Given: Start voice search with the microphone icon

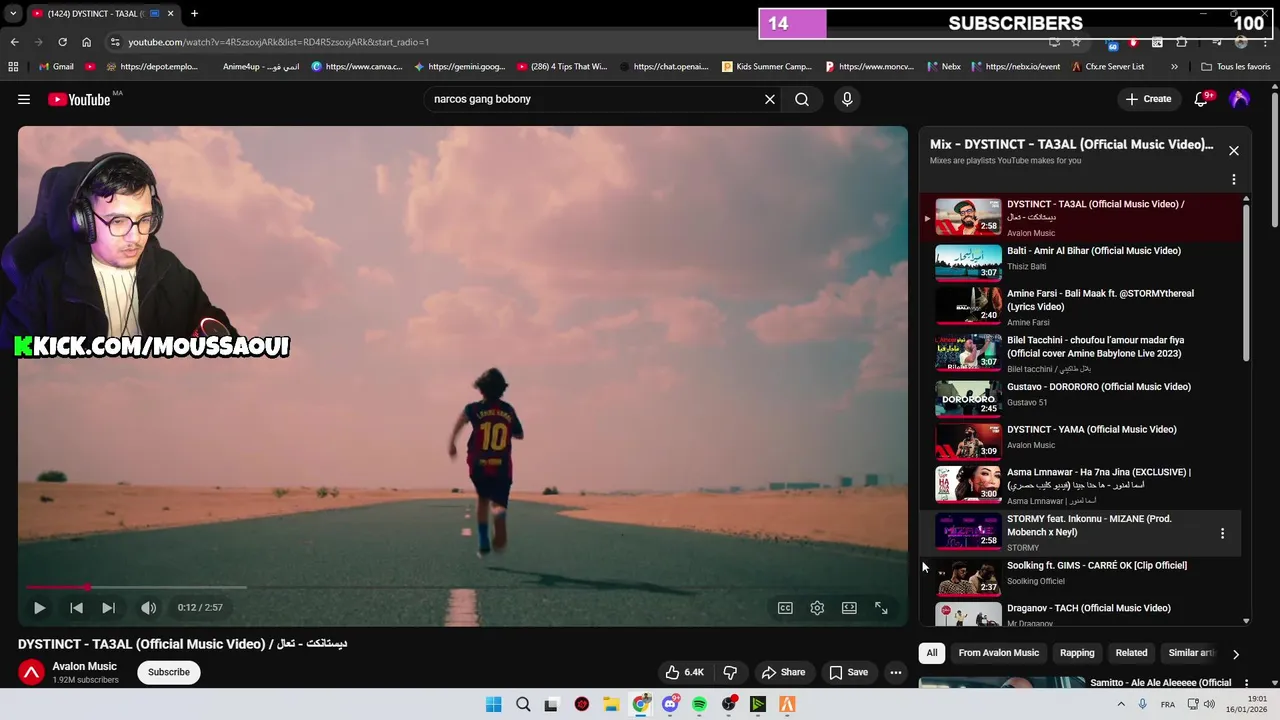Looking at the screenshot, I should (x=847, y=99).
